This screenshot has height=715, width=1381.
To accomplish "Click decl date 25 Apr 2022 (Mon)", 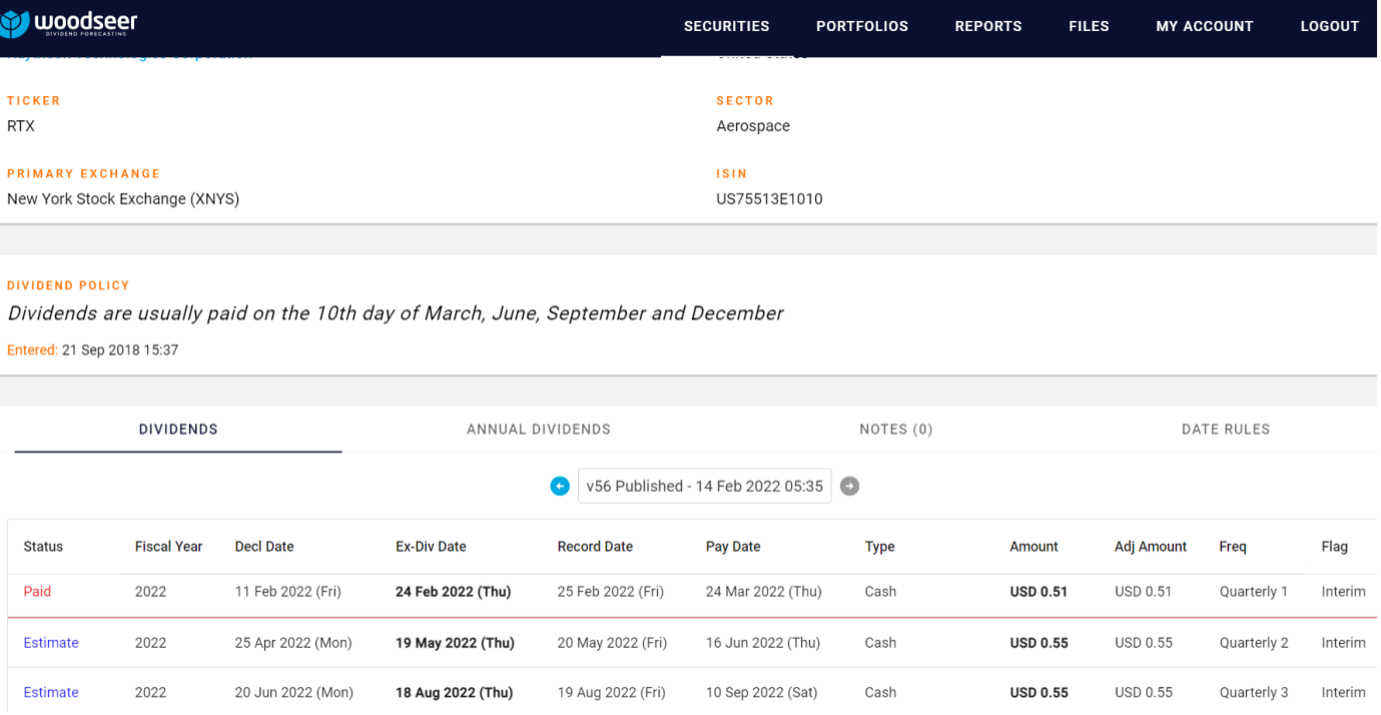I will pyautogui.click(x=293, y=643).
